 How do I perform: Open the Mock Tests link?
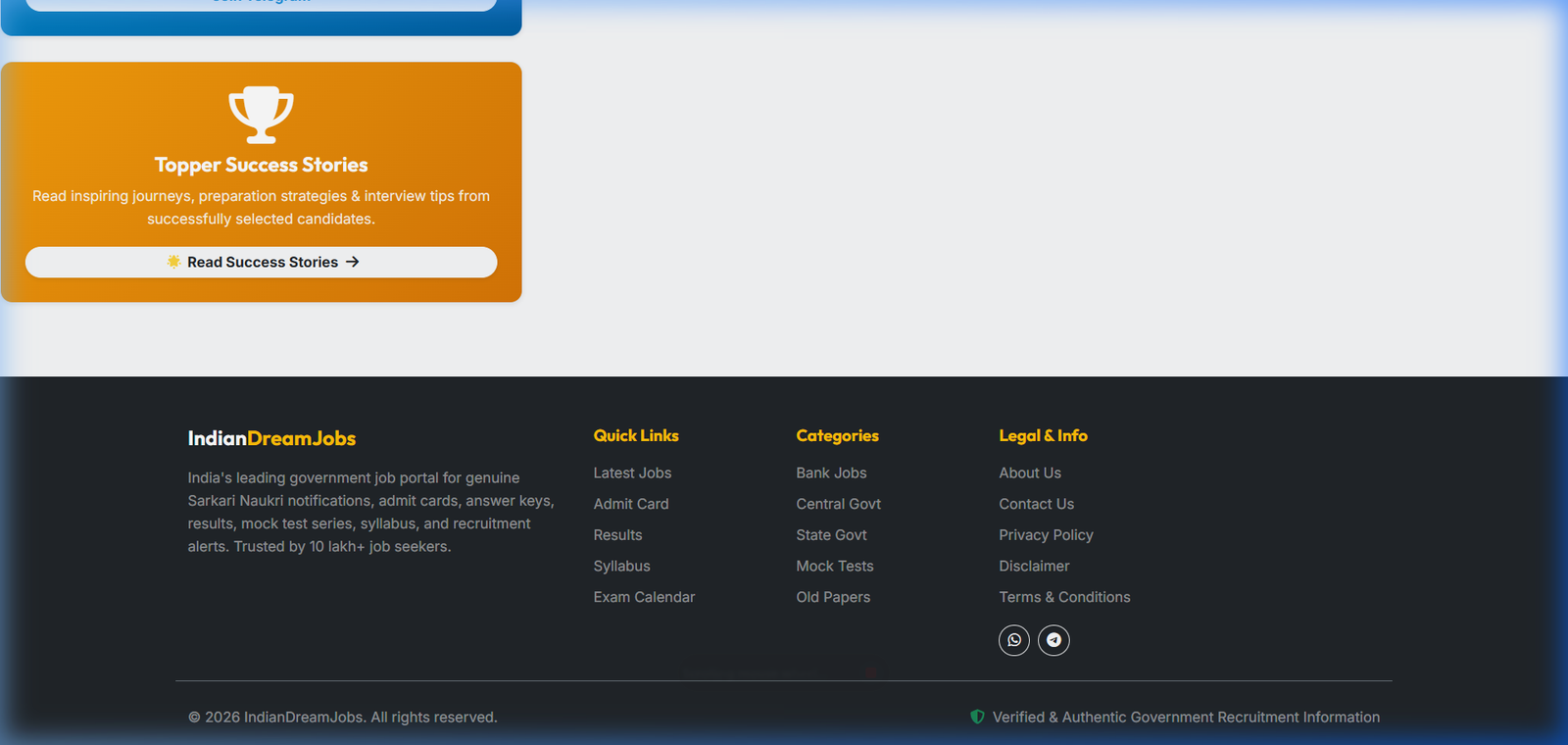point(835,567)
